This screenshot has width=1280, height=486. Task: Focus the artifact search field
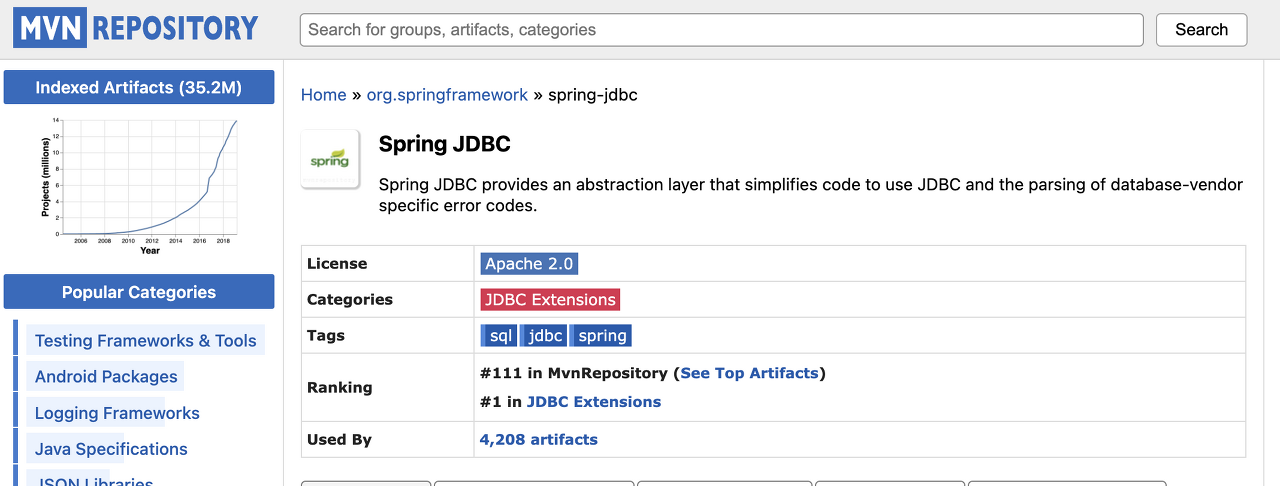point(721,30)
